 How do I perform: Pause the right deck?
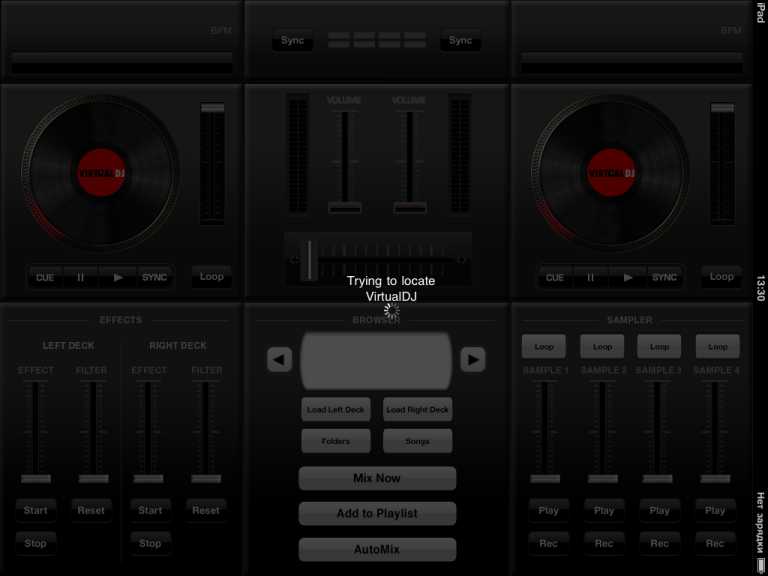[x=591, y=278]
